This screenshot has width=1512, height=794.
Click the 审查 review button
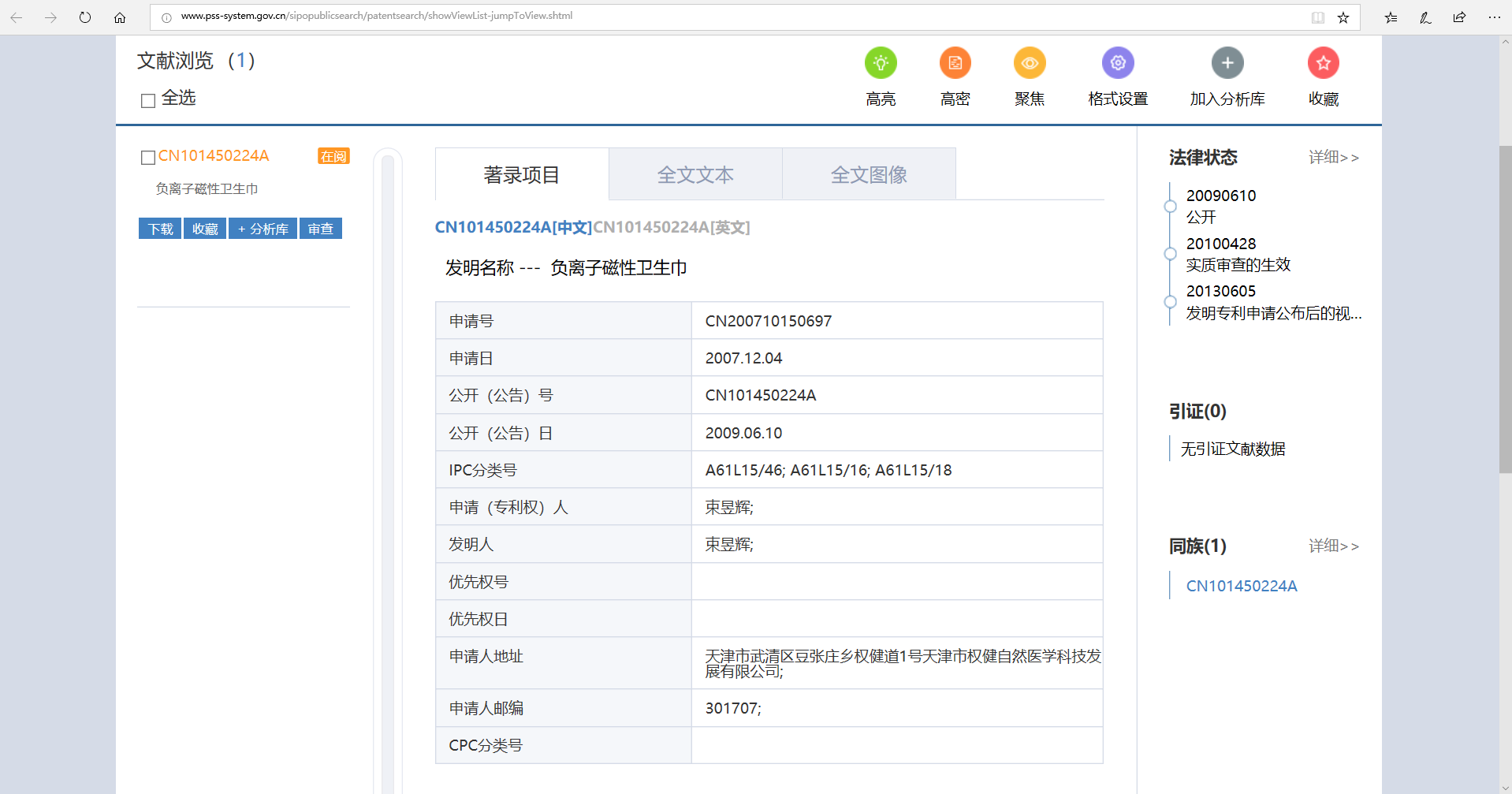(x=320, y=229)
